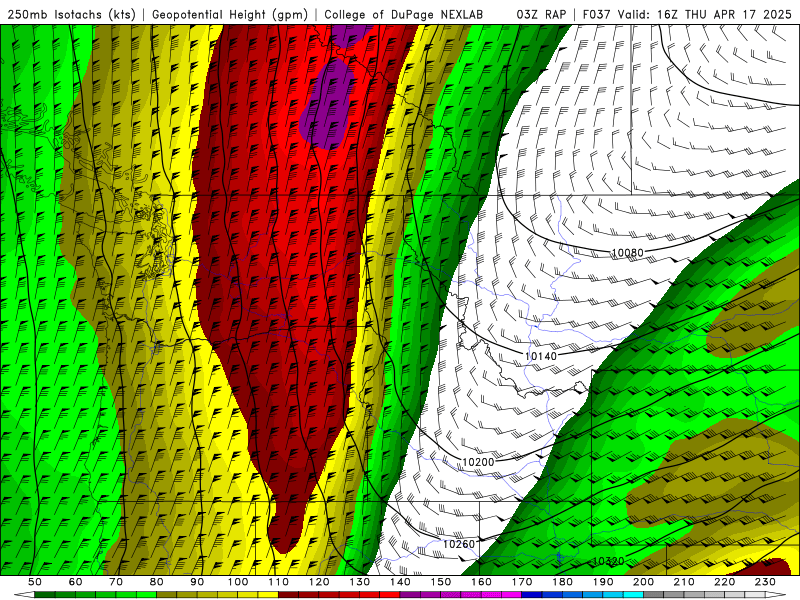Click the 130 value on the legend scale
This screenshot has height=600, width=800.
[360, 582]
